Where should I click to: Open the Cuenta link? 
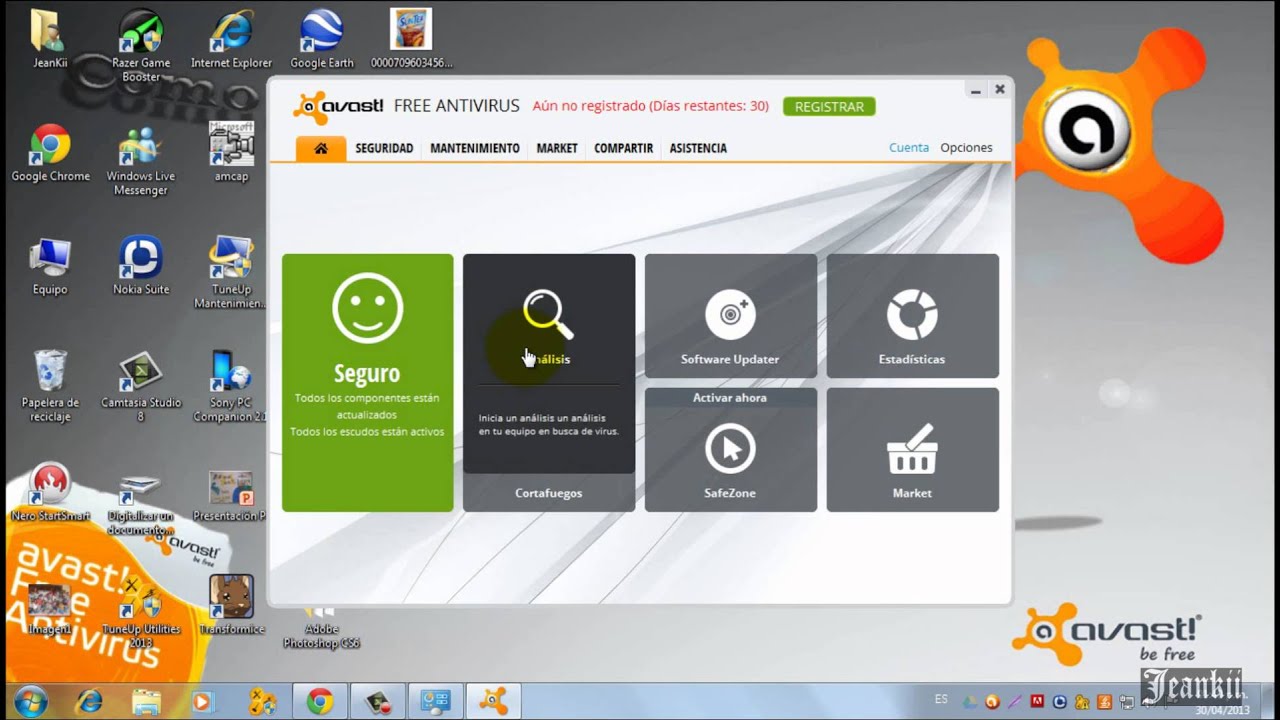pyautogui.click(x=909, y=147)
